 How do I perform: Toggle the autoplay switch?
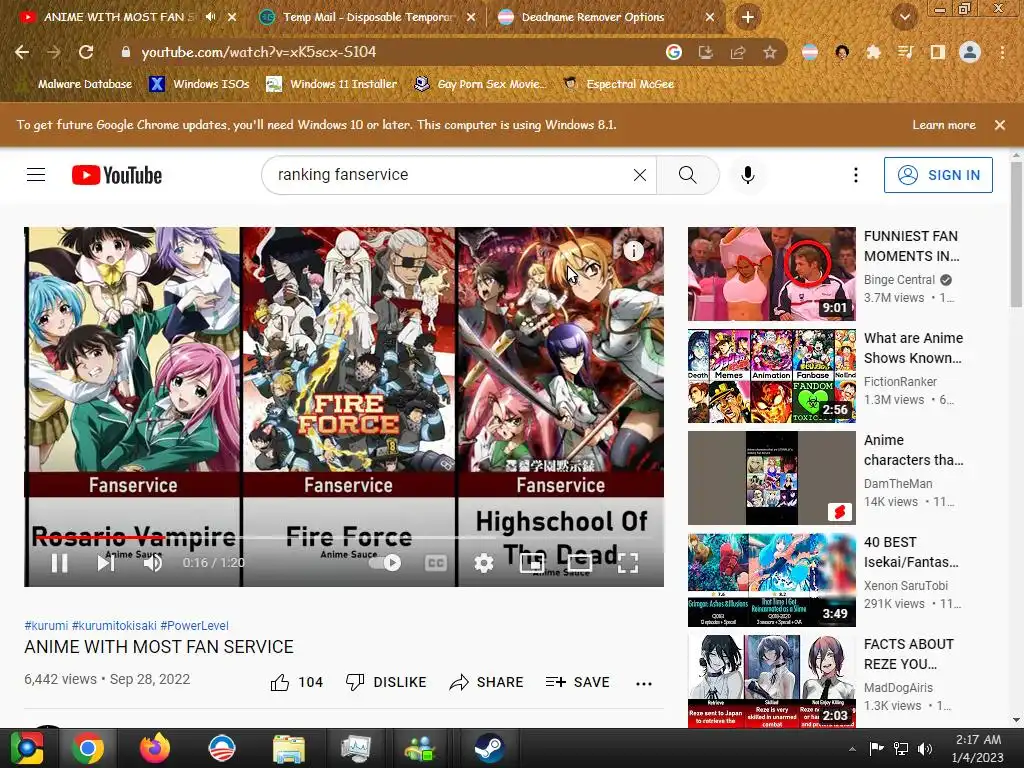(x=385, y=562)
